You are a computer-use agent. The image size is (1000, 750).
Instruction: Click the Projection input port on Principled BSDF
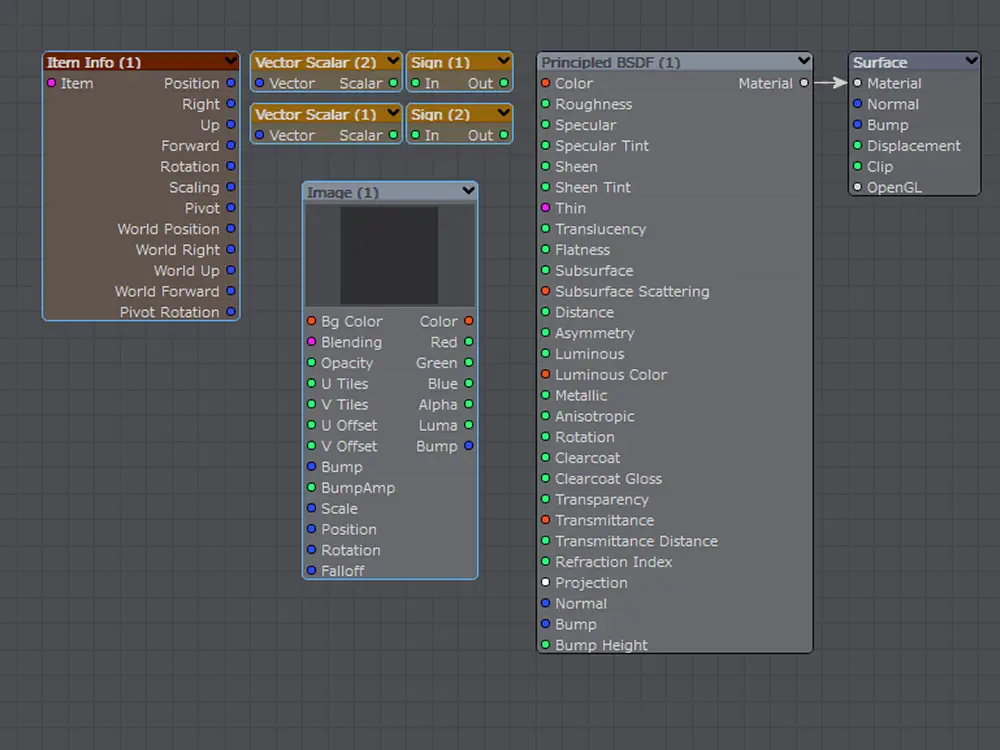545,583
